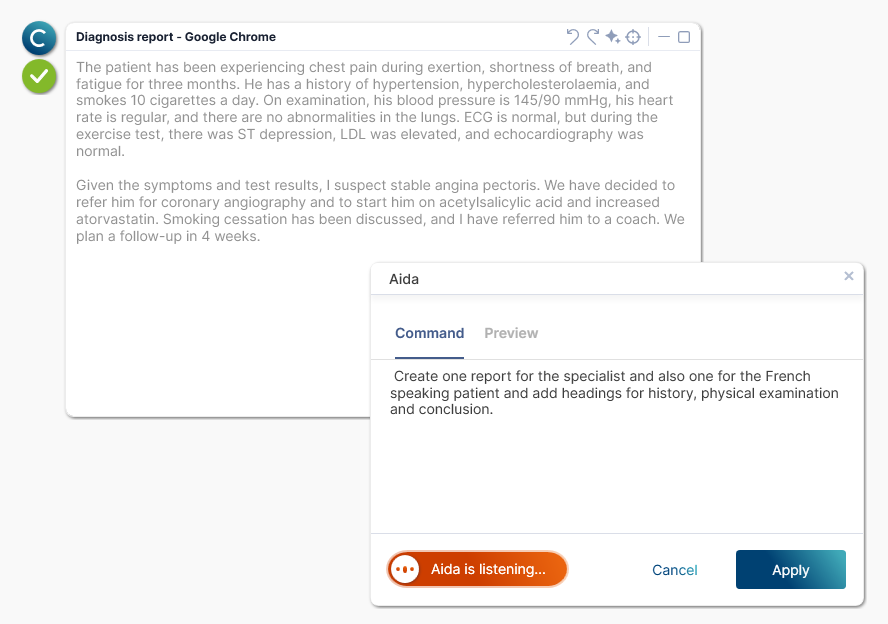This screenshot has height=624, width=888.
Task: Click the first paragraph of the diagnosis report
Action: [374, 109]
